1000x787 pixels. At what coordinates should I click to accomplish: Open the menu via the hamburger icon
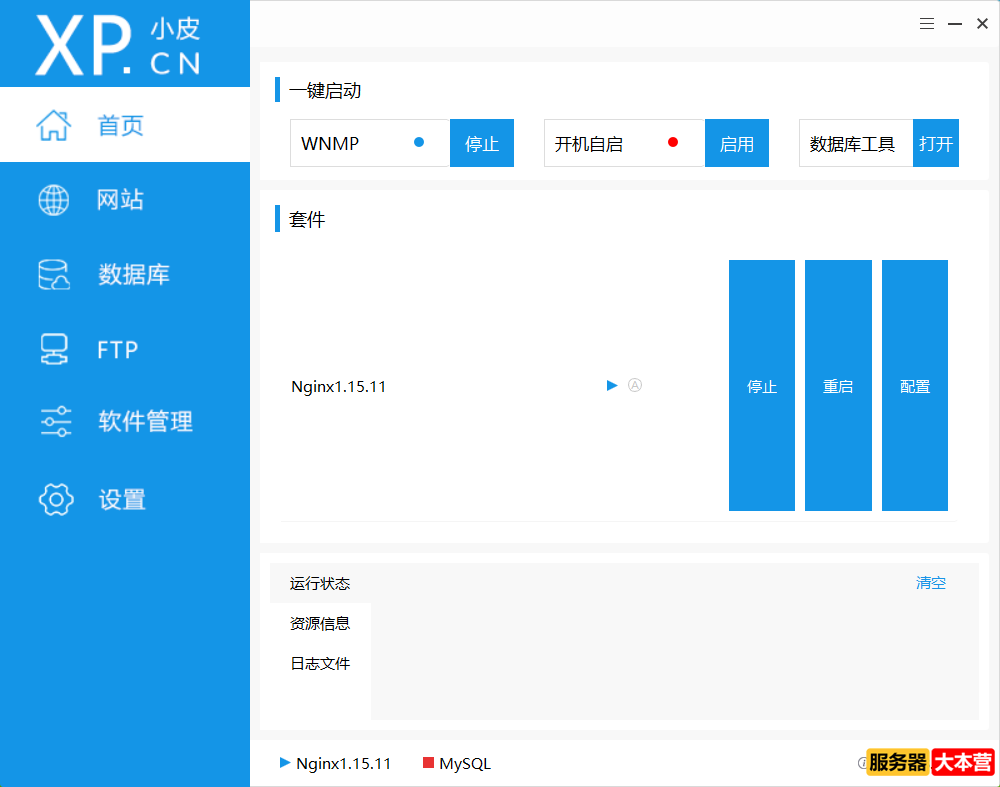coord(926,22)
